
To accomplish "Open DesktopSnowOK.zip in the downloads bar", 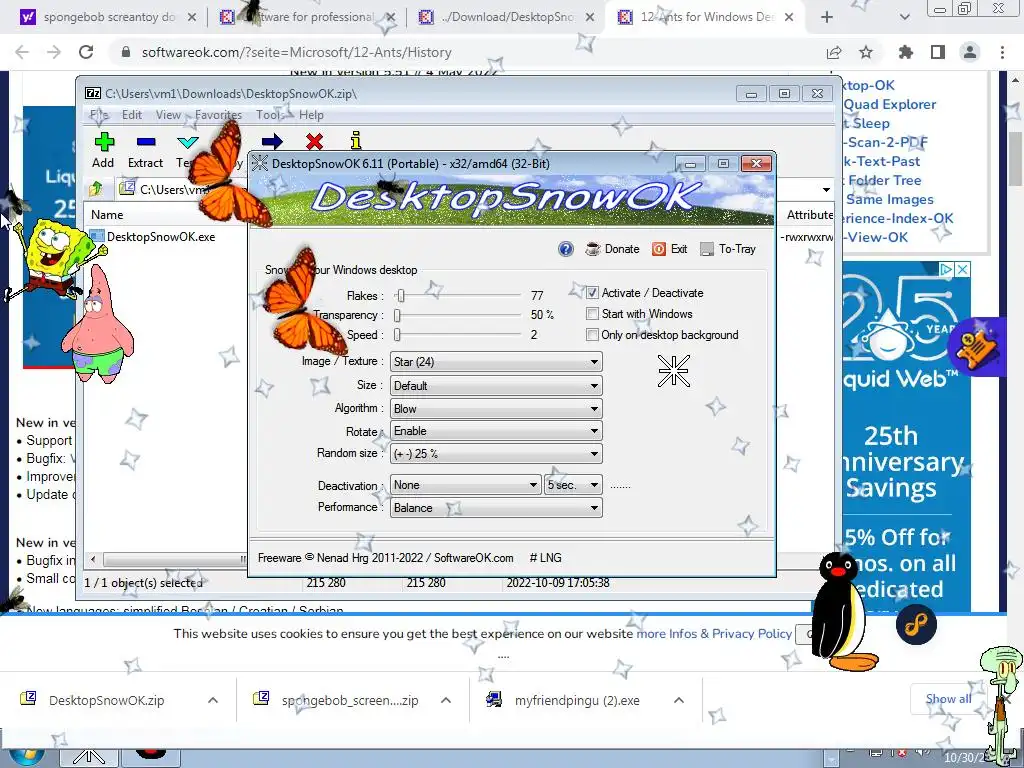I will coord(106,700).
